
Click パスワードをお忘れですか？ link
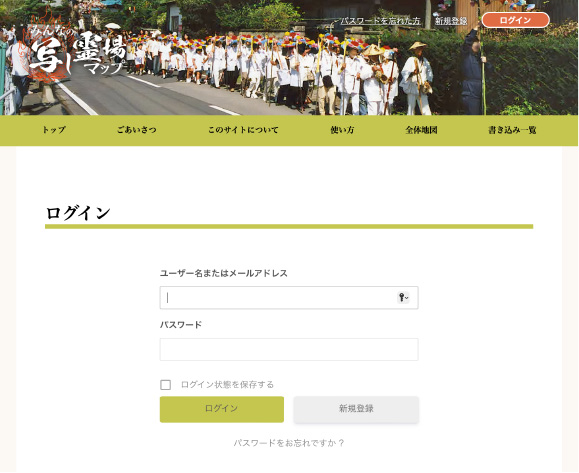289,443
